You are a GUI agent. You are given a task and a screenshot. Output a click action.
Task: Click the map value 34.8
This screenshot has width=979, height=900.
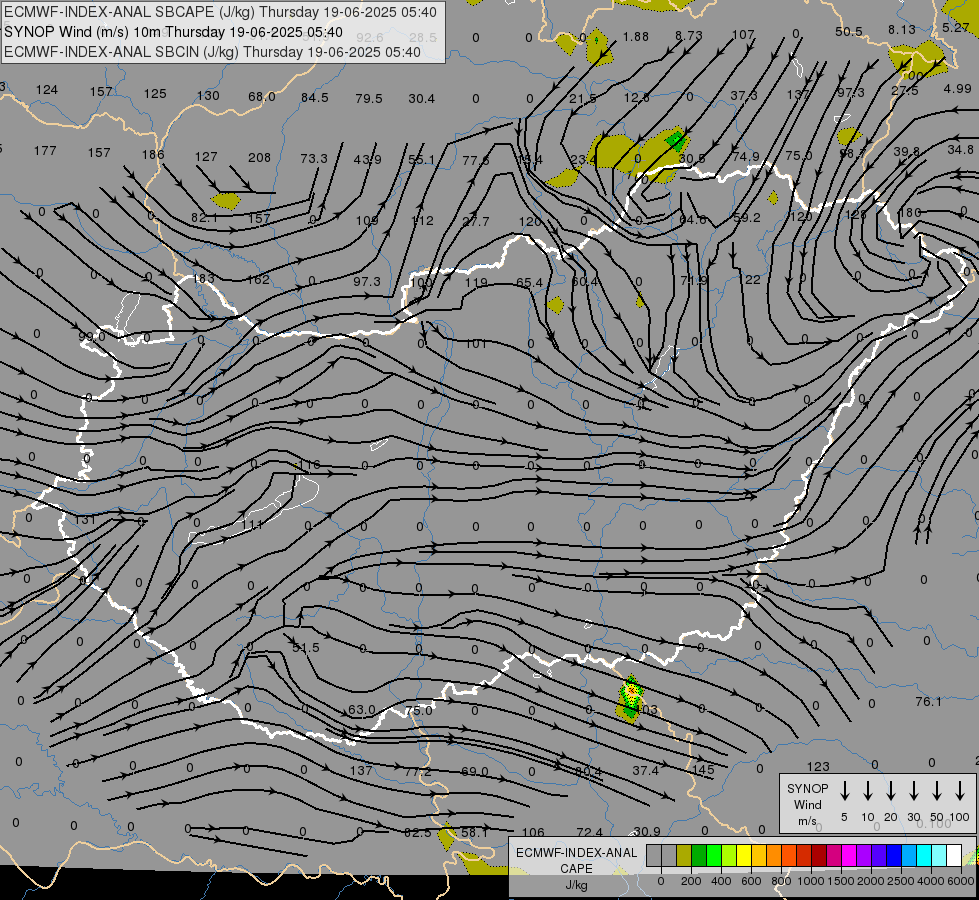[960, 149]
